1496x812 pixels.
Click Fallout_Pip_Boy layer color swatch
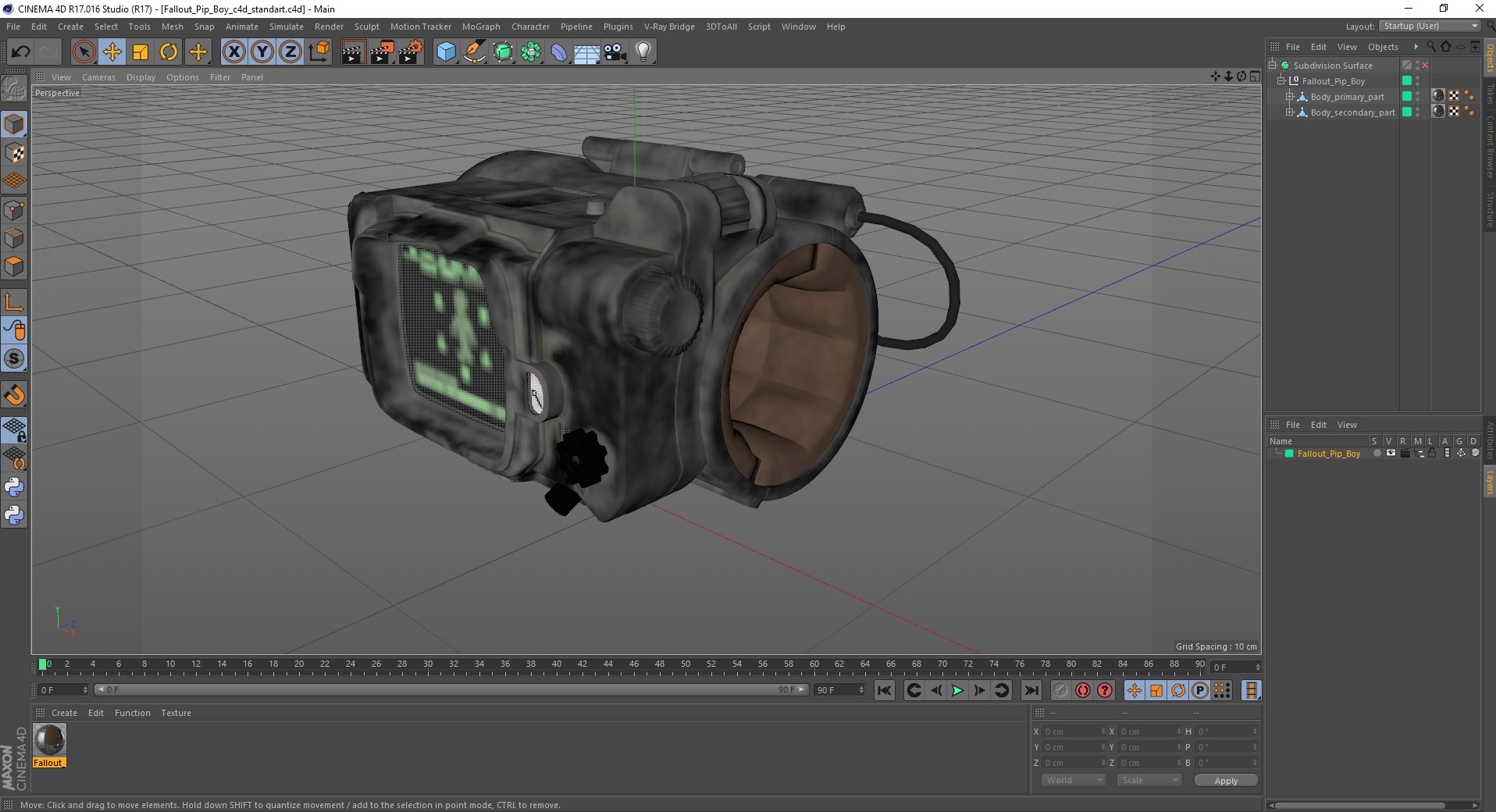pos(1289,454)
